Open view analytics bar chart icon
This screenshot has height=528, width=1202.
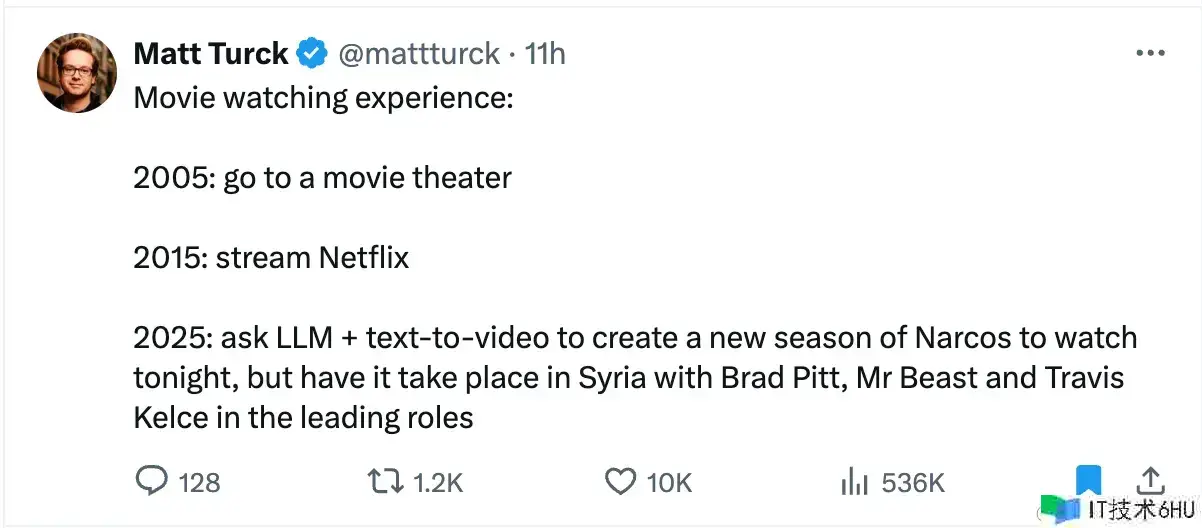point(853,482)
